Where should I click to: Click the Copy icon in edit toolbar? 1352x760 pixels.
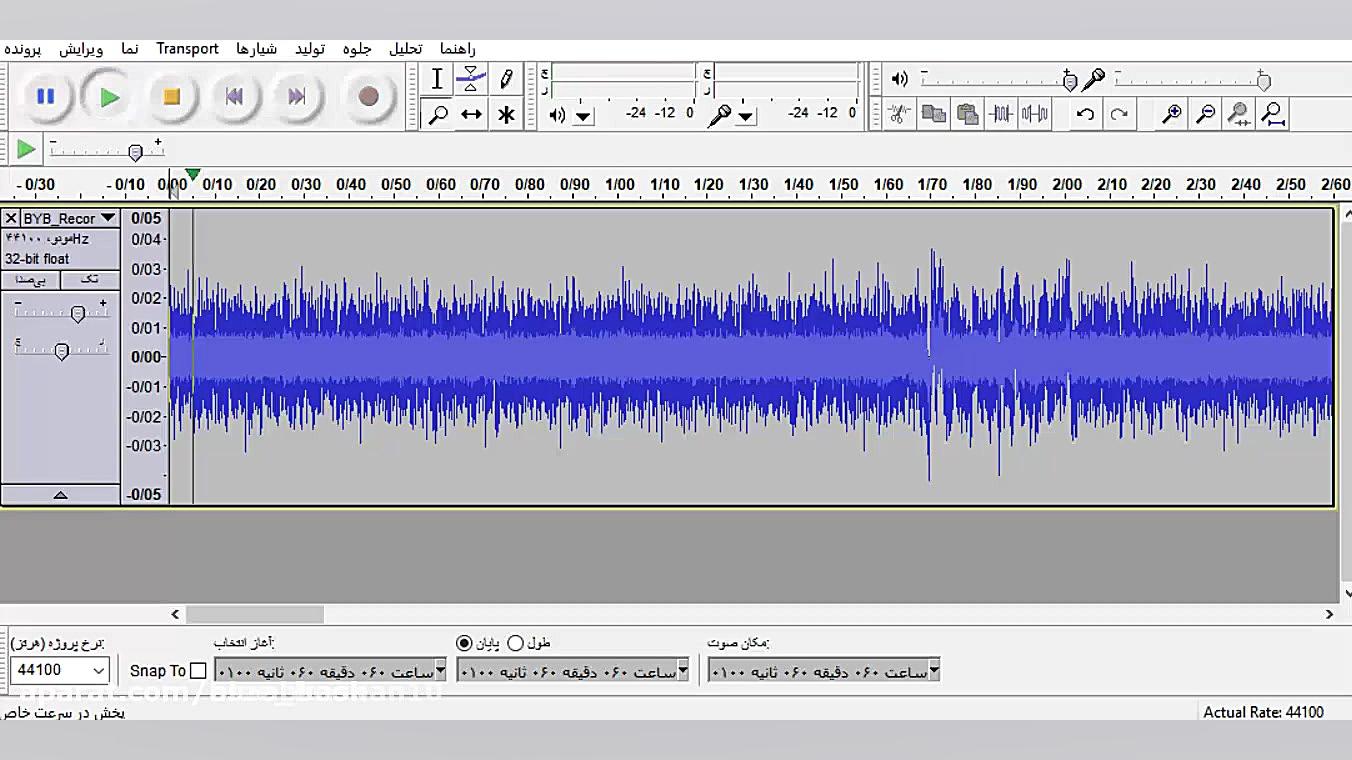(x=933, y=113)
